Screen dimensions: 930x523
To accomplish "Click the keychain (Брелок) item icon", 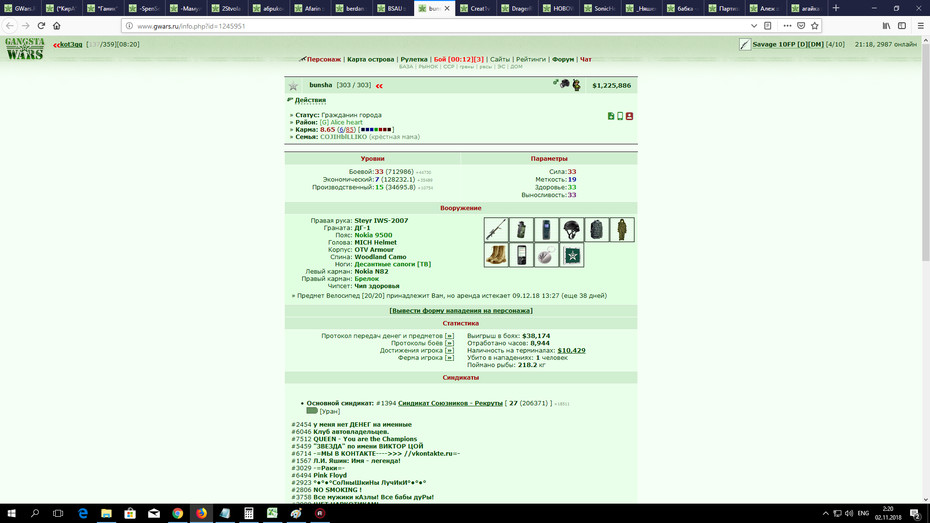I will pos(546,255).
